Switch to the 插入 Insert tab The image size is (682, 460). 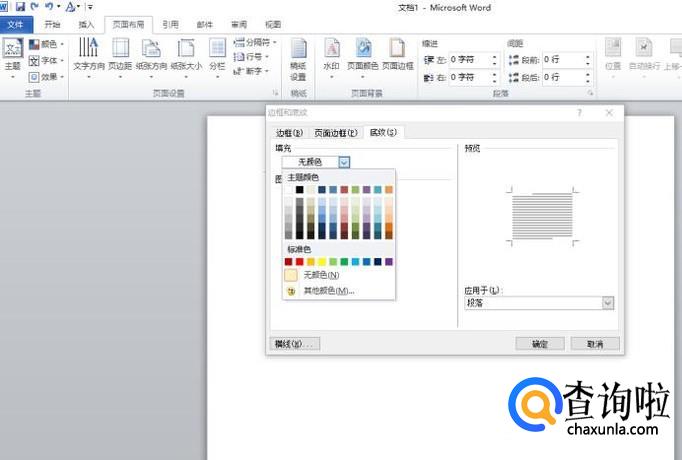pos(86,25)
